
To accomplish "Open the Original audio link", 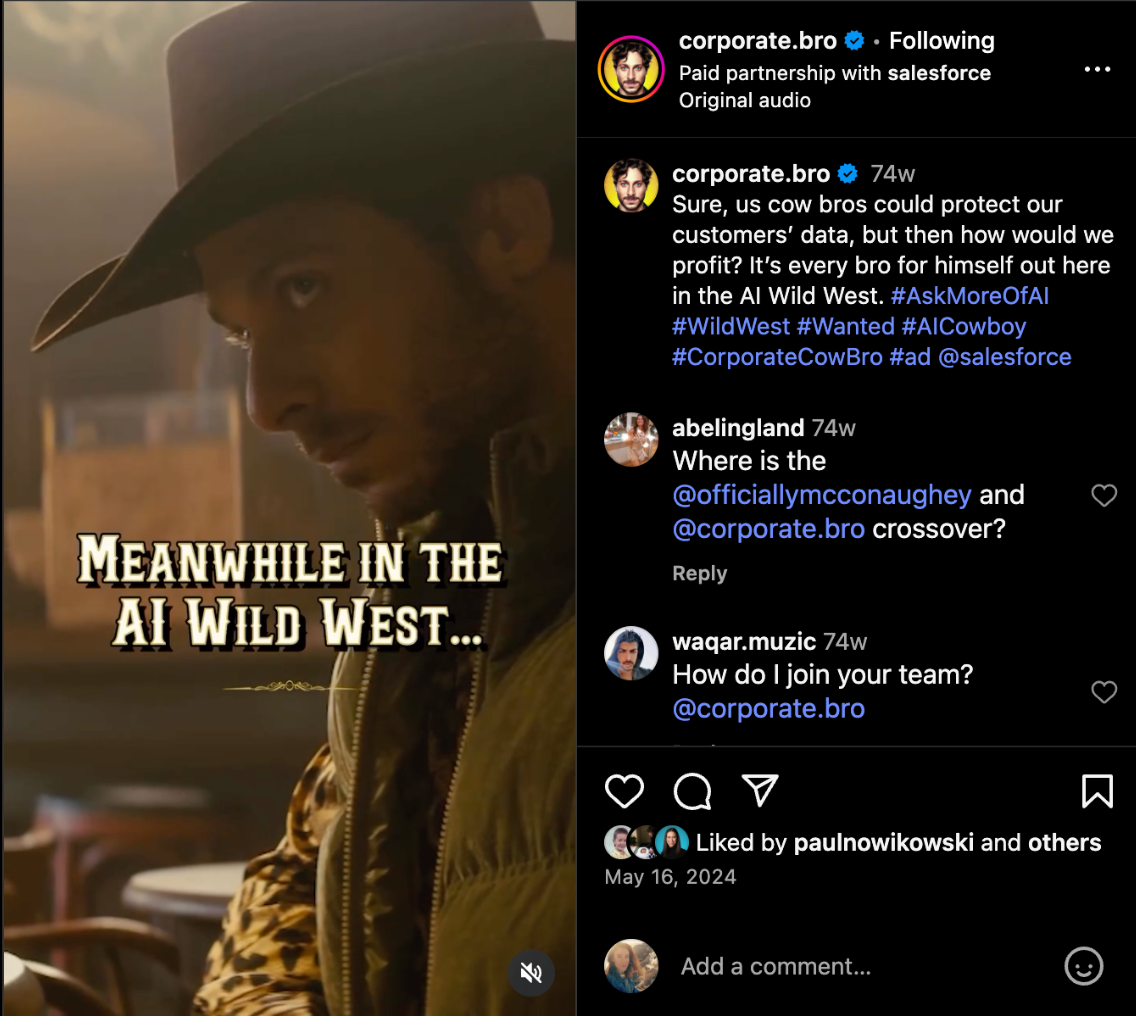I will pos(744,100).
